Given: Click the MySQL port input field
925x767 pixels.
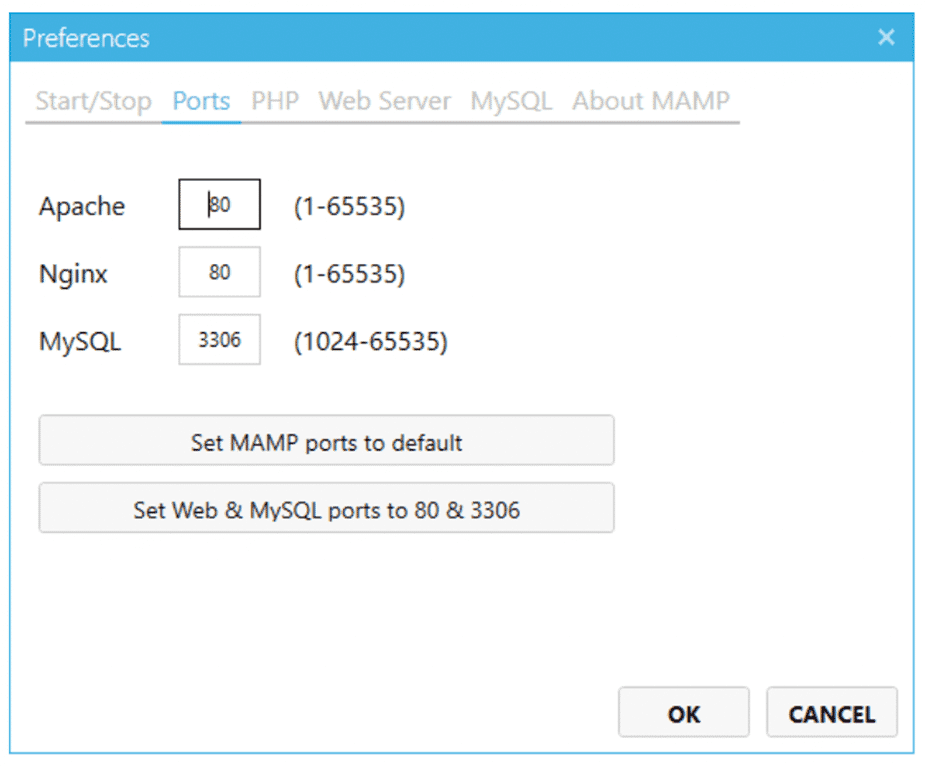Looking at the screenshot, I should pyautogui.click(x=218, y=340).
